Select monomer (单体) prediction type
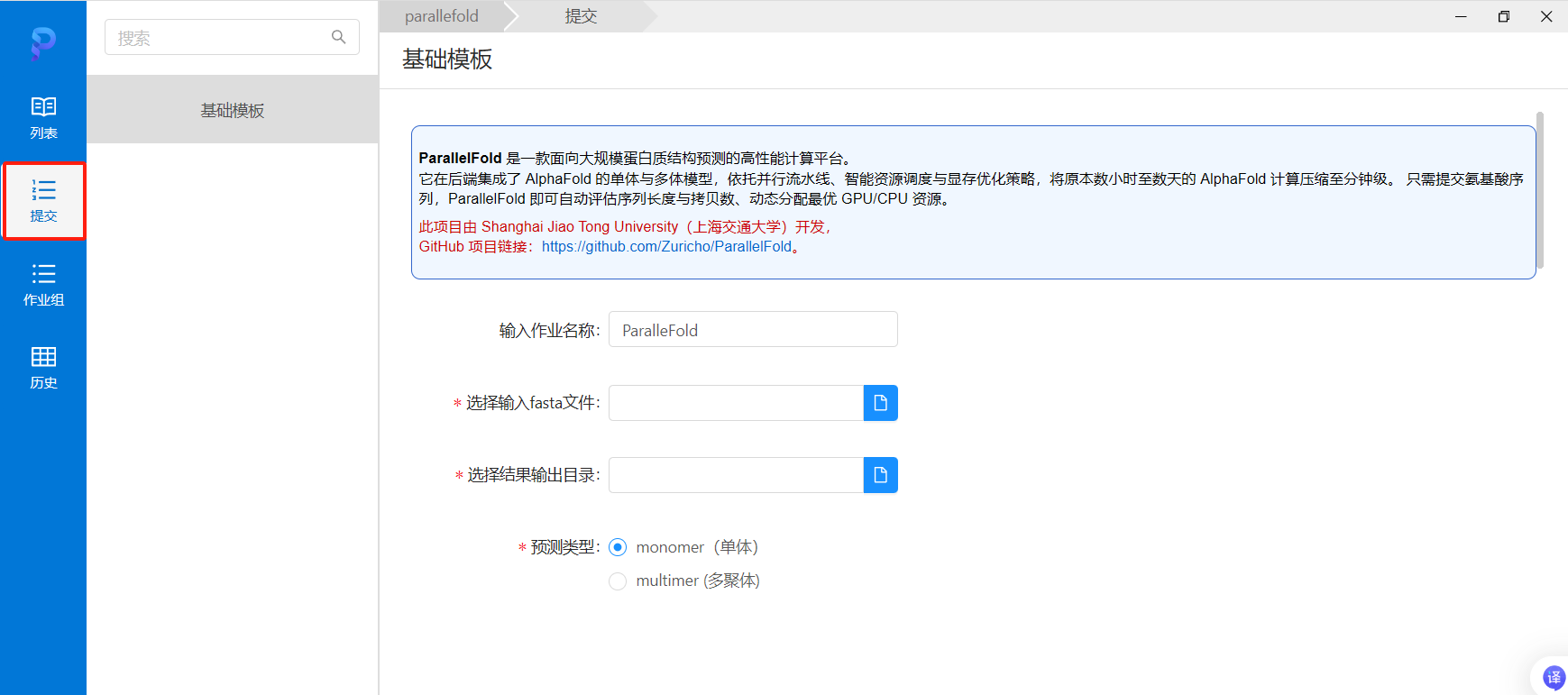The width and height of the screenshot is (1568, 695). pos(618,547)
